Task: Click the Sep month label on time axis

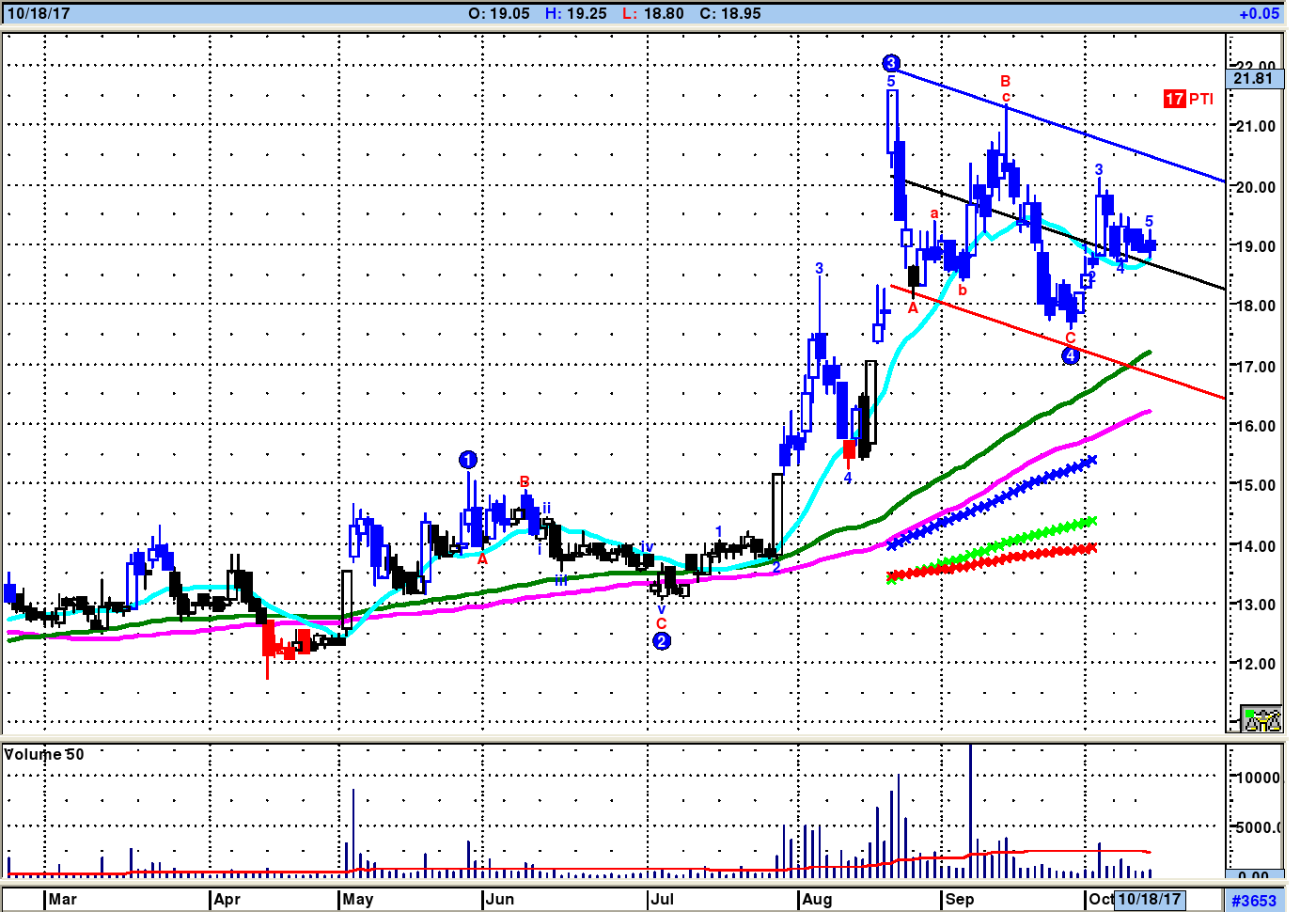Action: (960, 900)
